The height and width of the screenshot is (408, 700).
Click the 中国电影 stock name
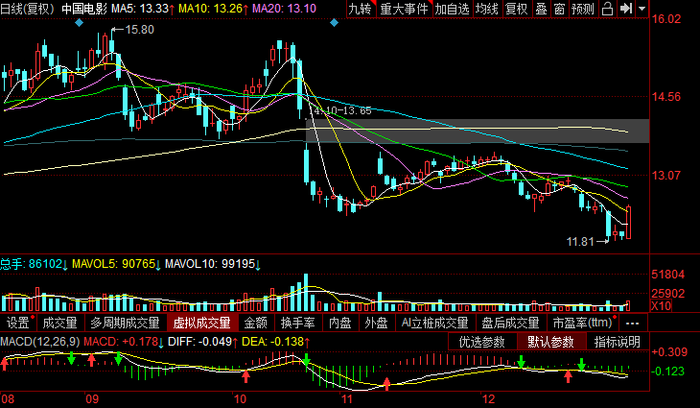[83, 8]
